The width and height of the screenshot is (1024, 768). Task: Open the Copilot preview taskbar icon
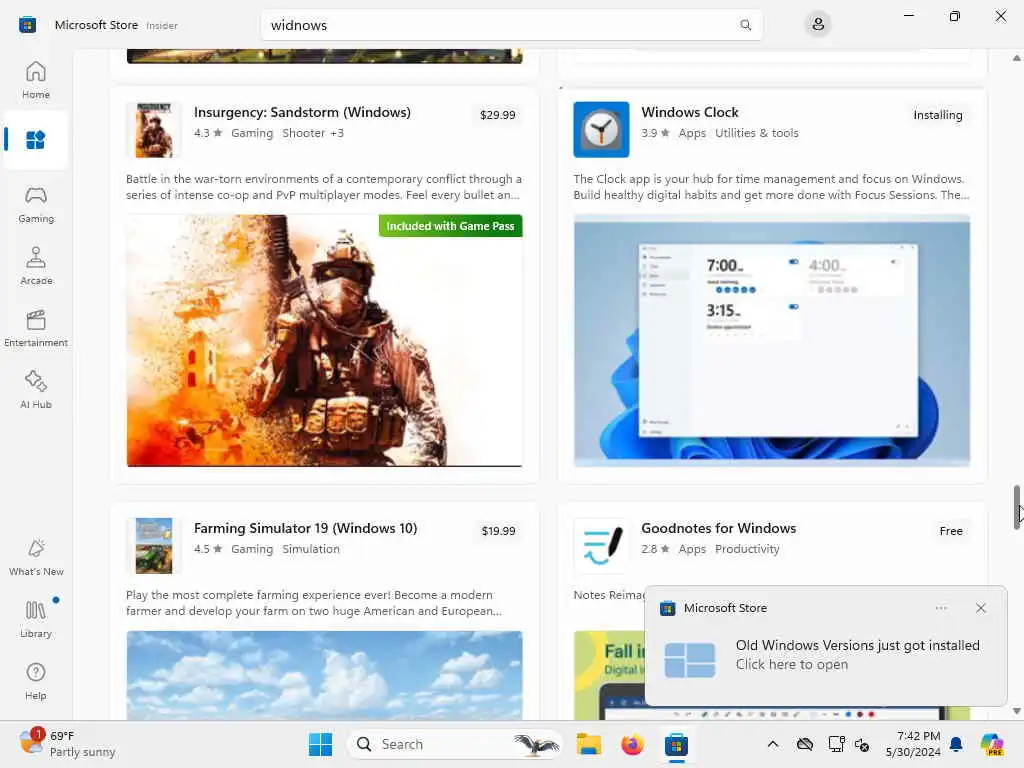click(x=992, y=744)
